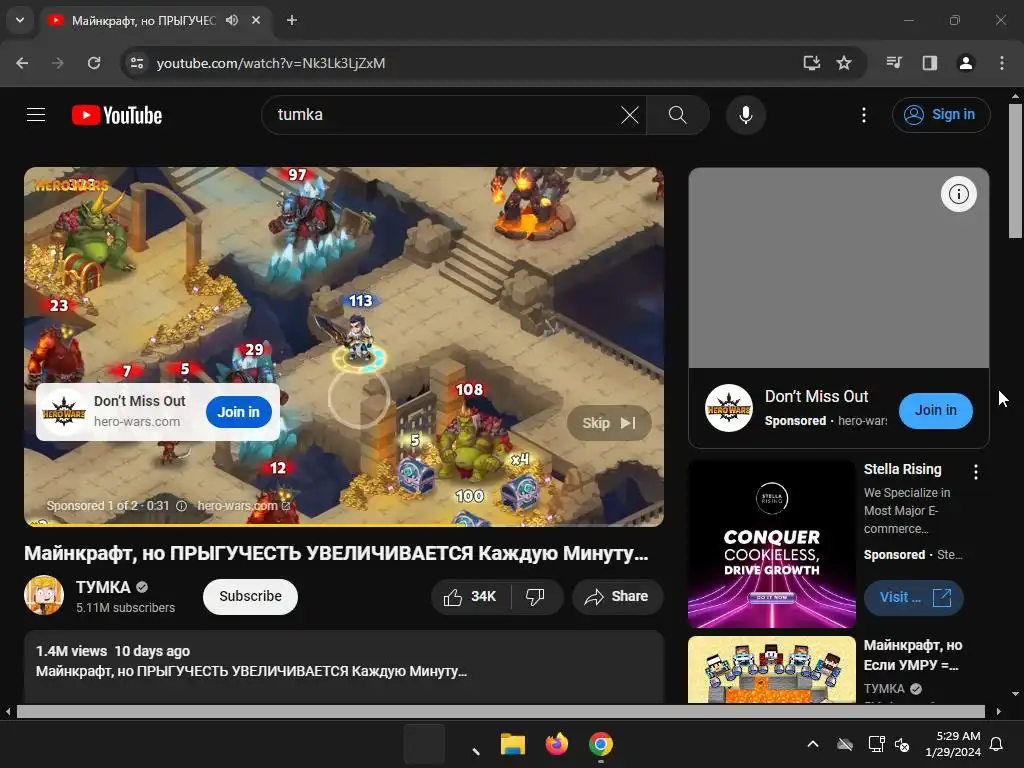Open the sponsored info icon in video
The width and height of the screenshot is (1024, 768).
coord(182,505)
